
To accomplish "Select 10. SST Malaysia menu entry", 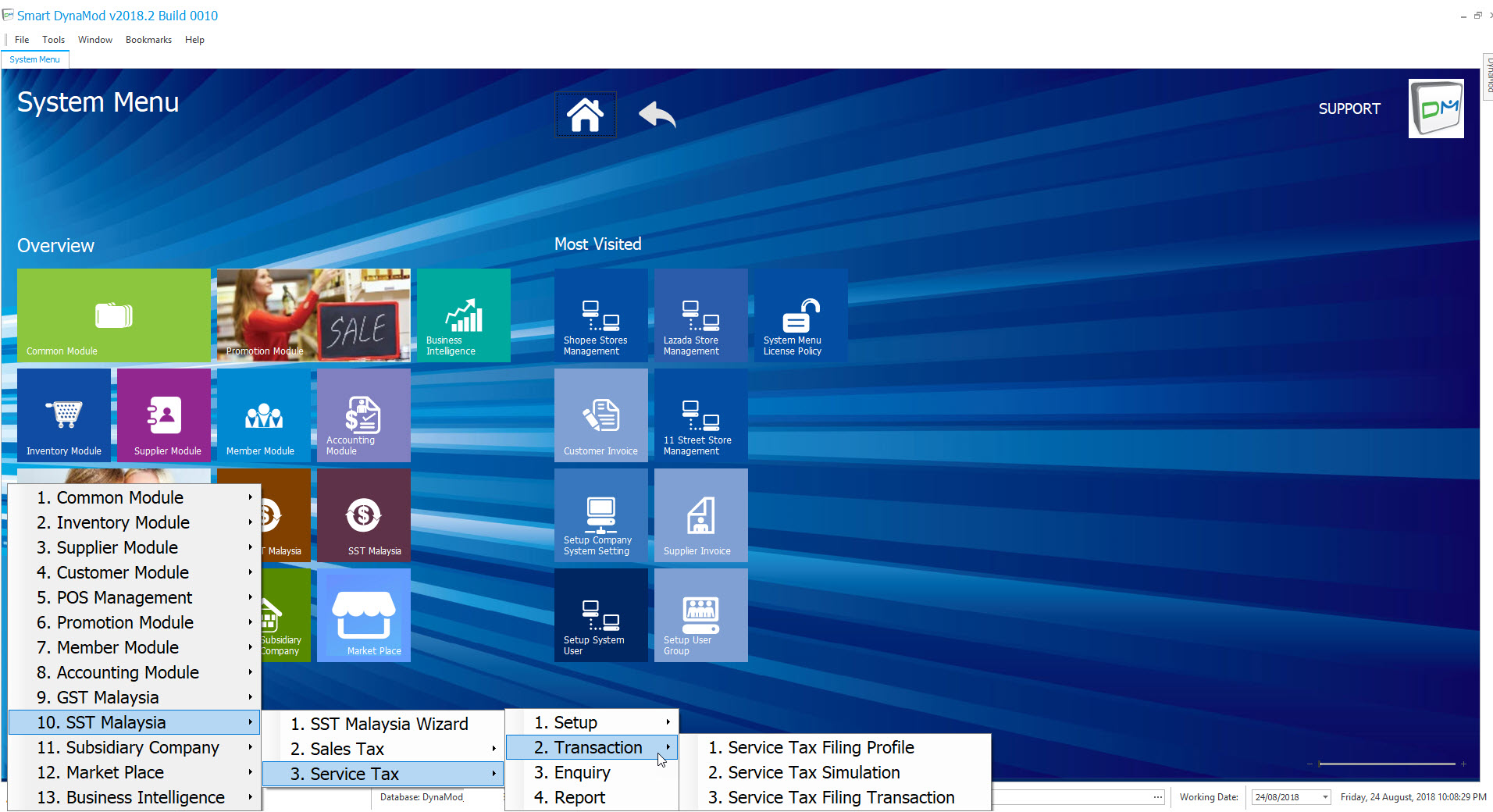I will point(134,722).
